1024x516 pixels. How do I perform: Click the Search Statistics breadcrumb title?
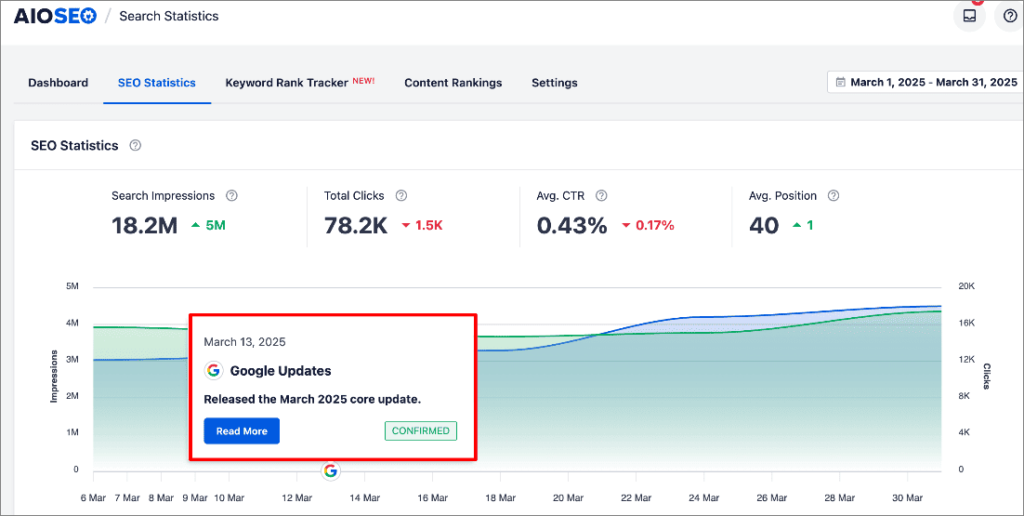(169, 16)
